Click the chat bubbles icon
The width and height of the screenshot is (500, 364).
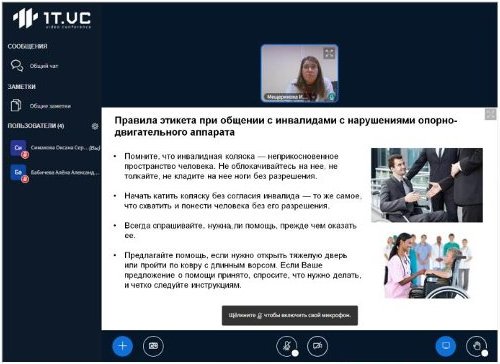(17, 66)
